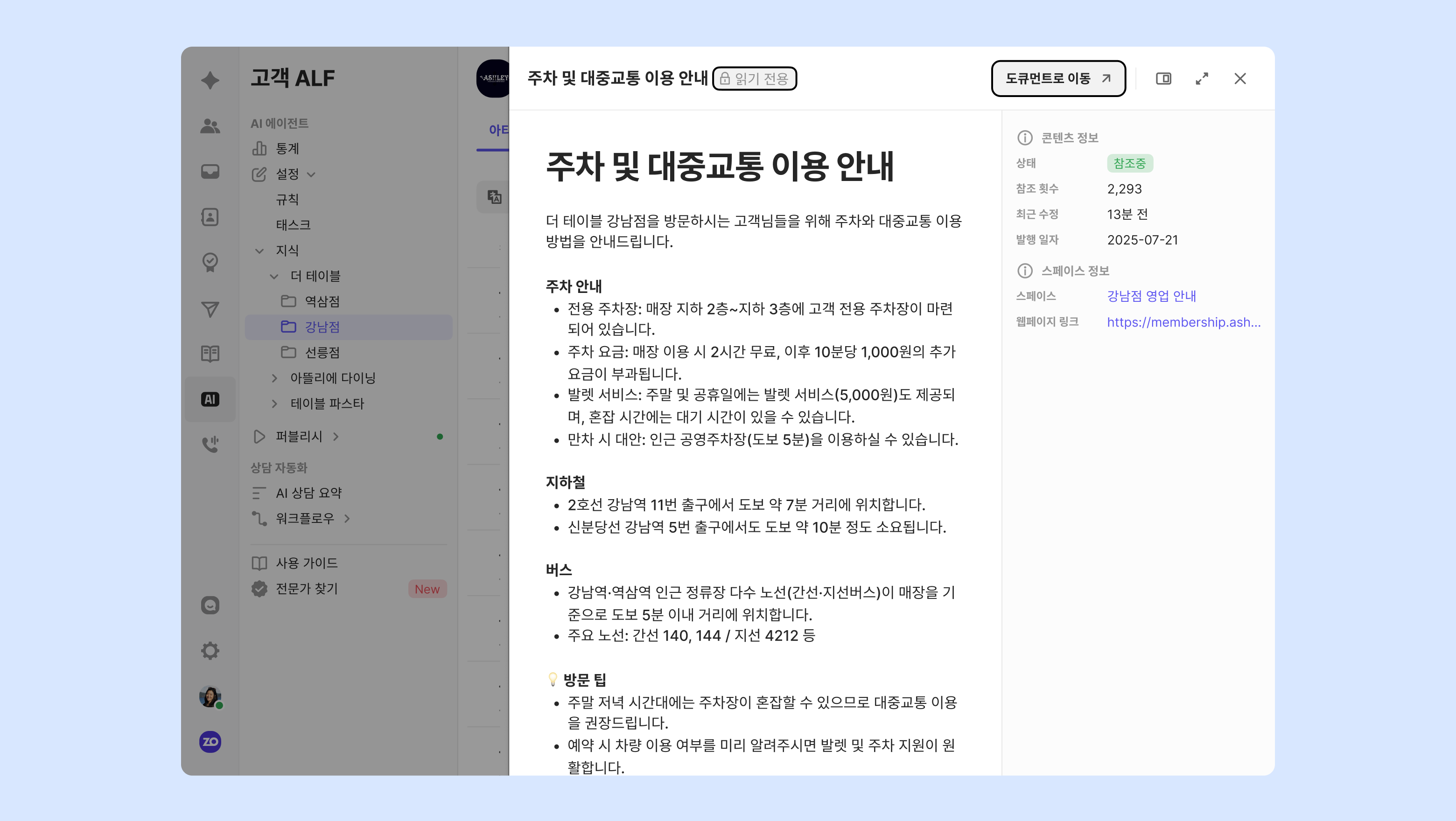
Task: Click the 도큐먼트로 이동 button
Action: coord(1057,78)
